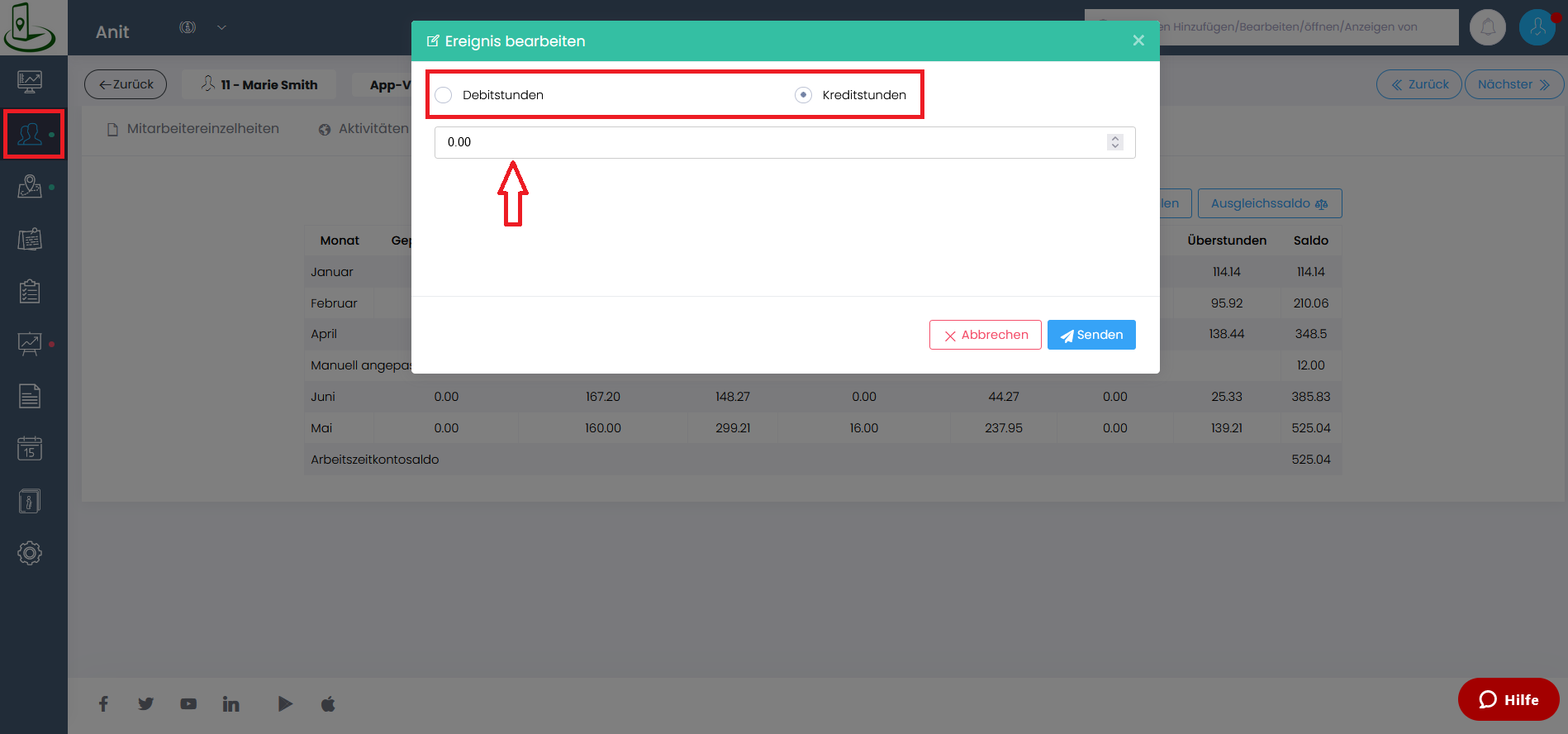1568x734 pixels.
Task: Open the dropdown chevron next to Anit
Action: click(221, 27)
